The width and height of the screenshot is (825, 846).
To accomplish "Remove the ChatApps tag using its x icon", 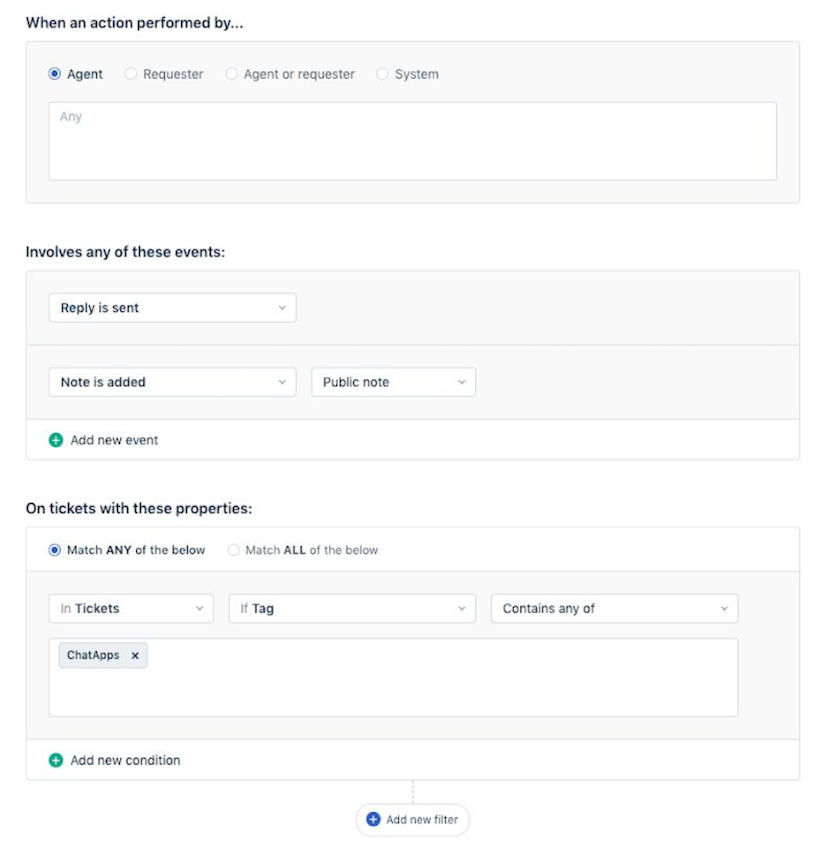I will [x=135, y=655].
